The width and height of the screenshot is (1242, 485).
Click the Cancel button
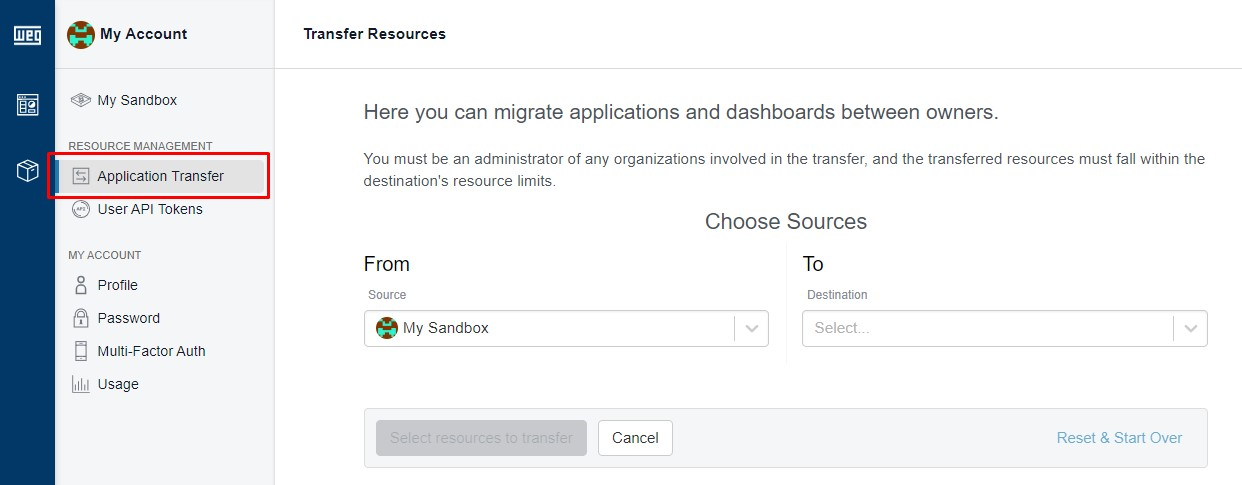pos(635,438)
